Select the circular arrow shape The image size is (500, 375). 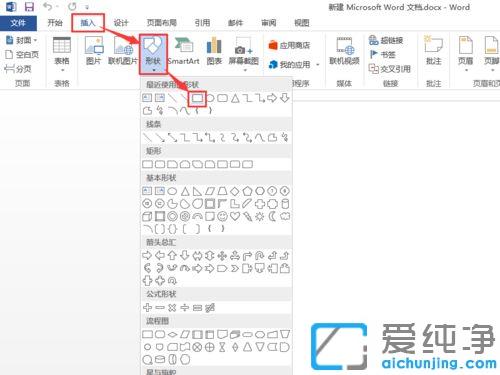172,281
